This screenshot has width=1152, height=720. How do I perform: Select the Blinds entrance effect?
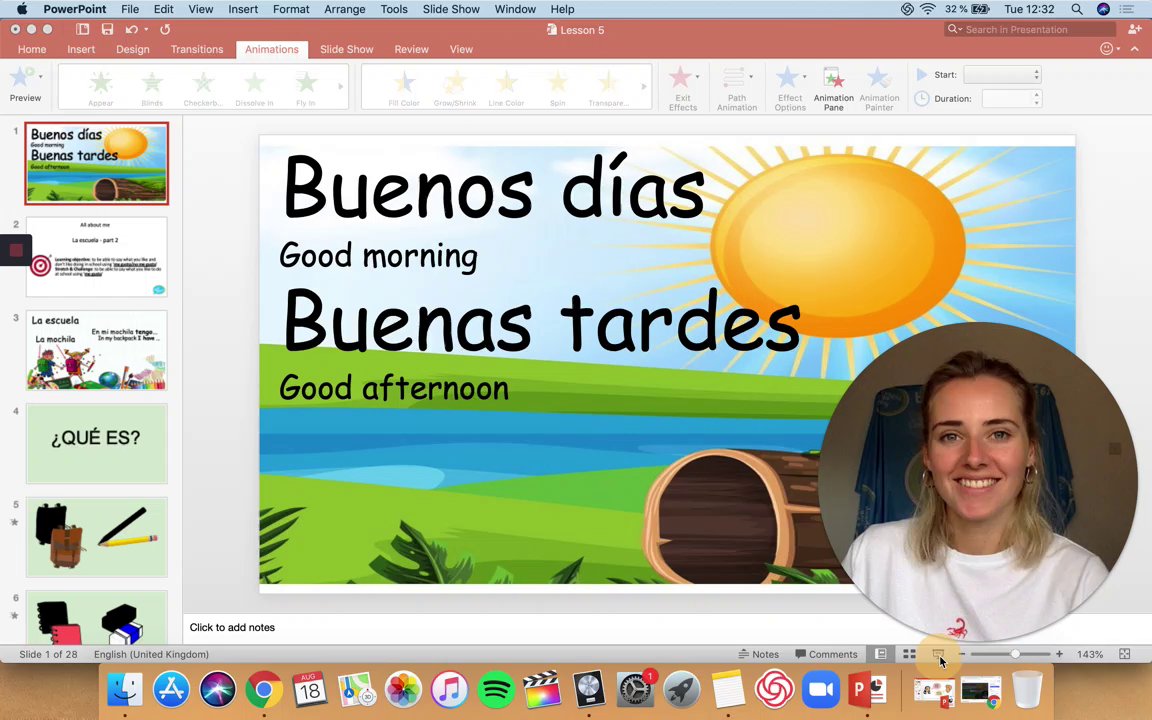pyautogui.click(x=152, y=87)
